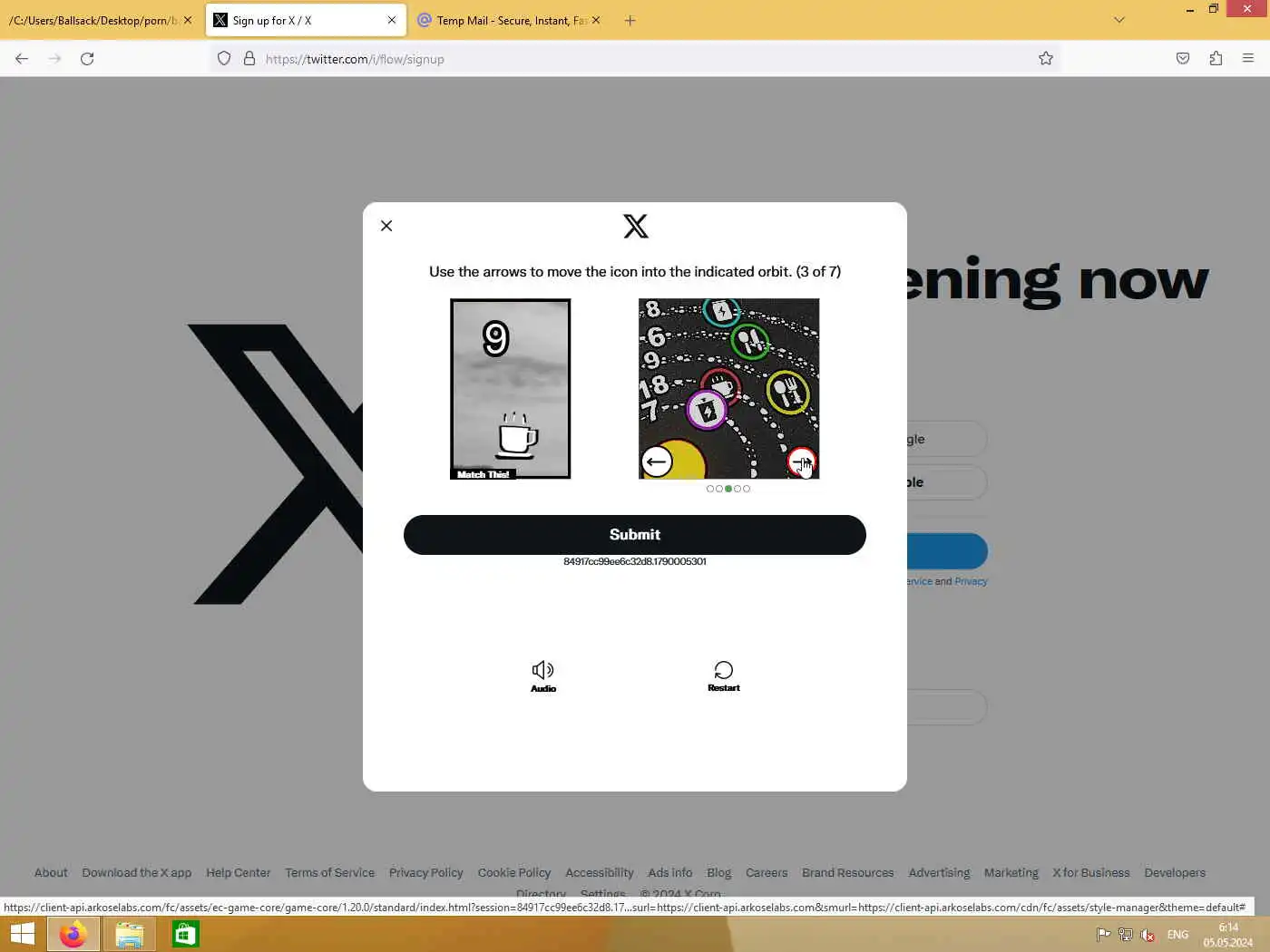Open 'Download the X app' link
This screenshot has height=952, width=1270.
coord(137,873)
